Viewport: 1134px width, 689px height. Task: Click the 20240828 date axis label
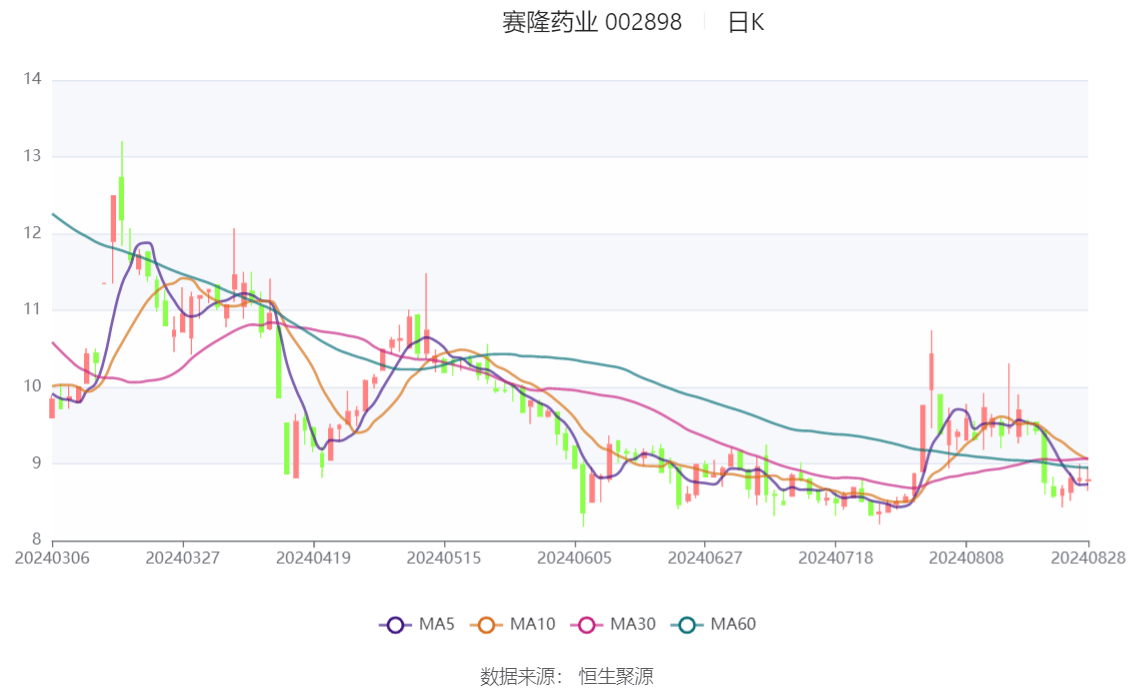tap(1090, 558)
